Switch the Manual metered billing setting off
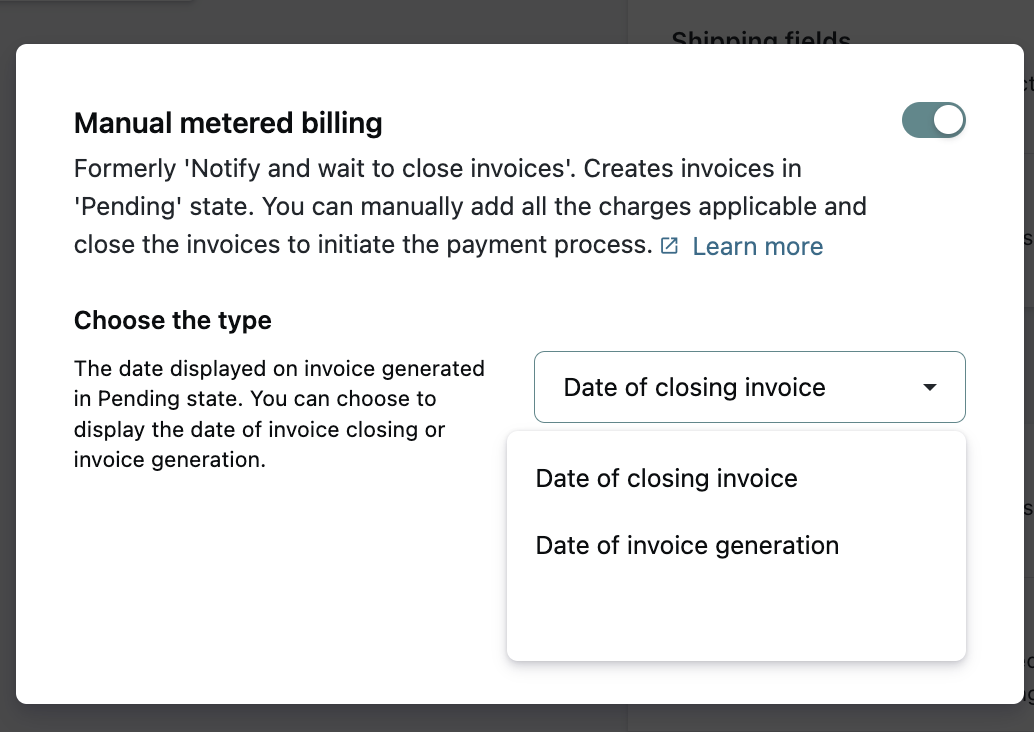1034x732 pixels. (x=933, y=120)
